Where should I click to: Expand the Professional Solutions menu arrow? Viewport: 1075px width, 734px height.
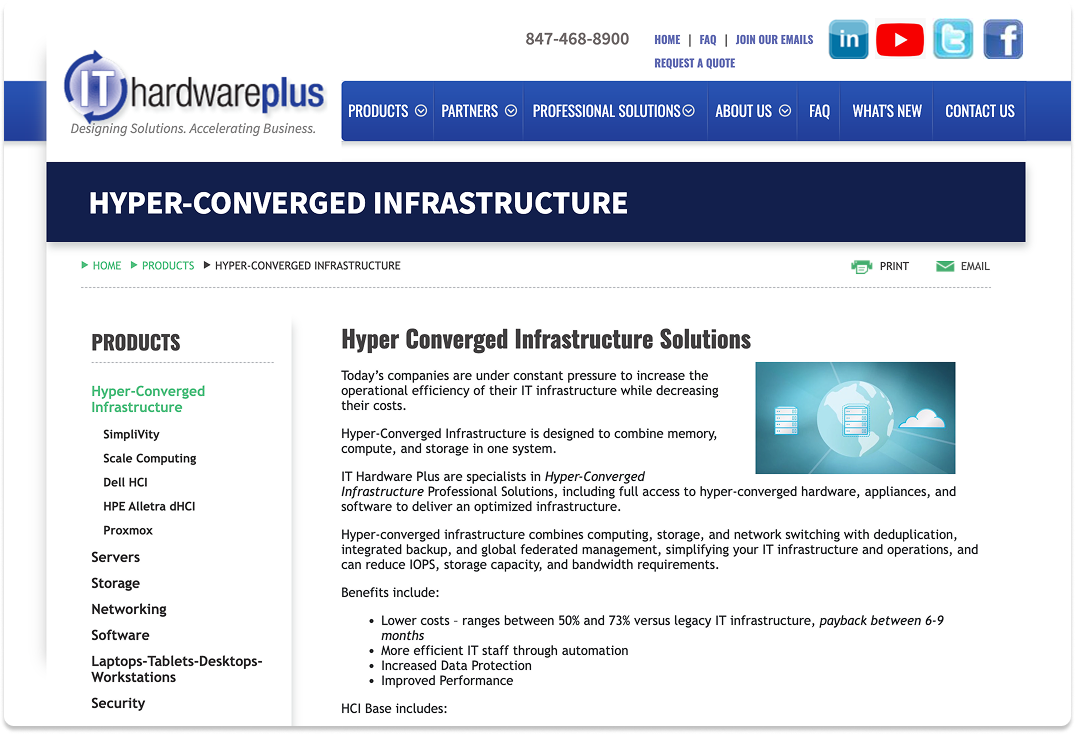[688, 111]
